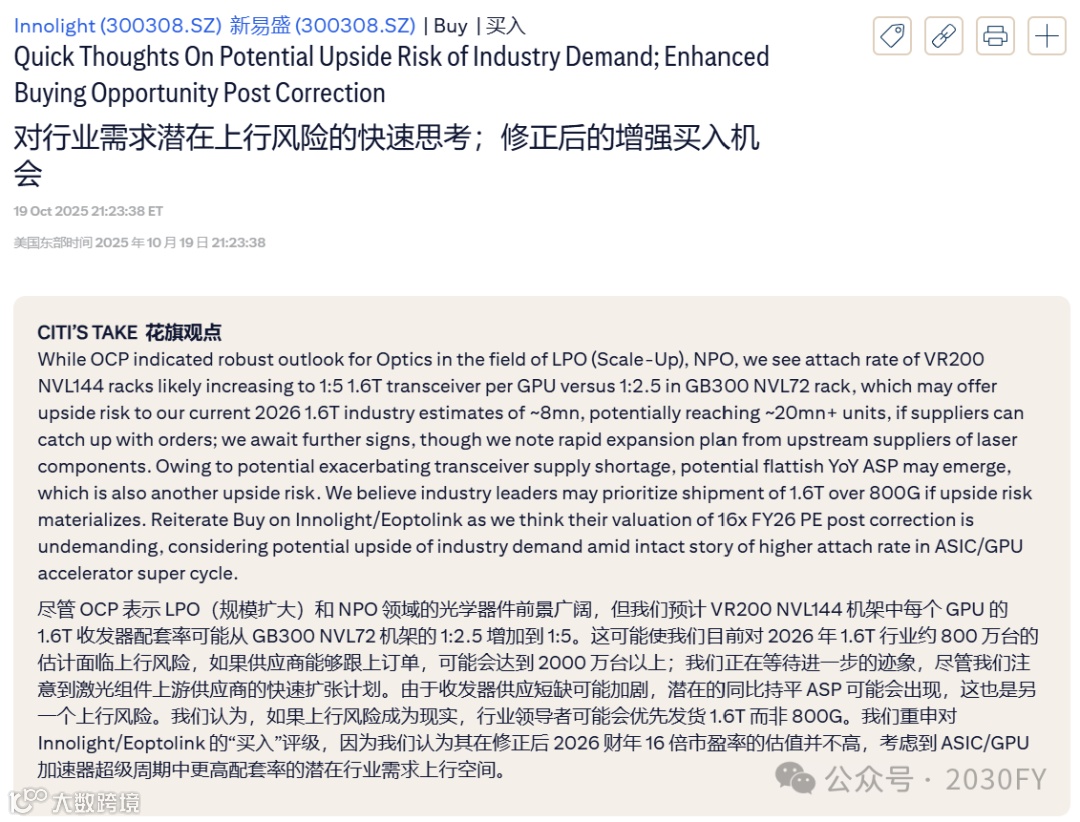Copy link with the chain icon
Viewport: 1080px width, 822px height.
(943, 35)
